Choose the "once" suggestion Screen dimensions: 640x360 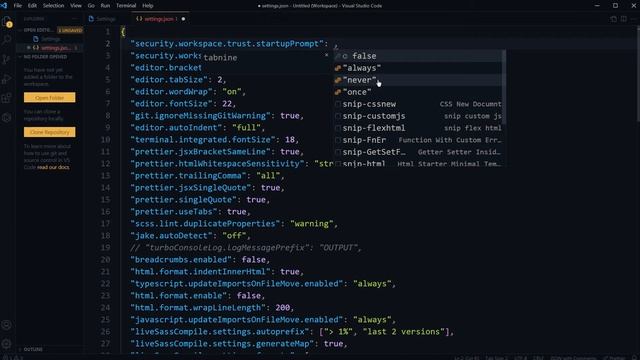(x=418, y=92)
